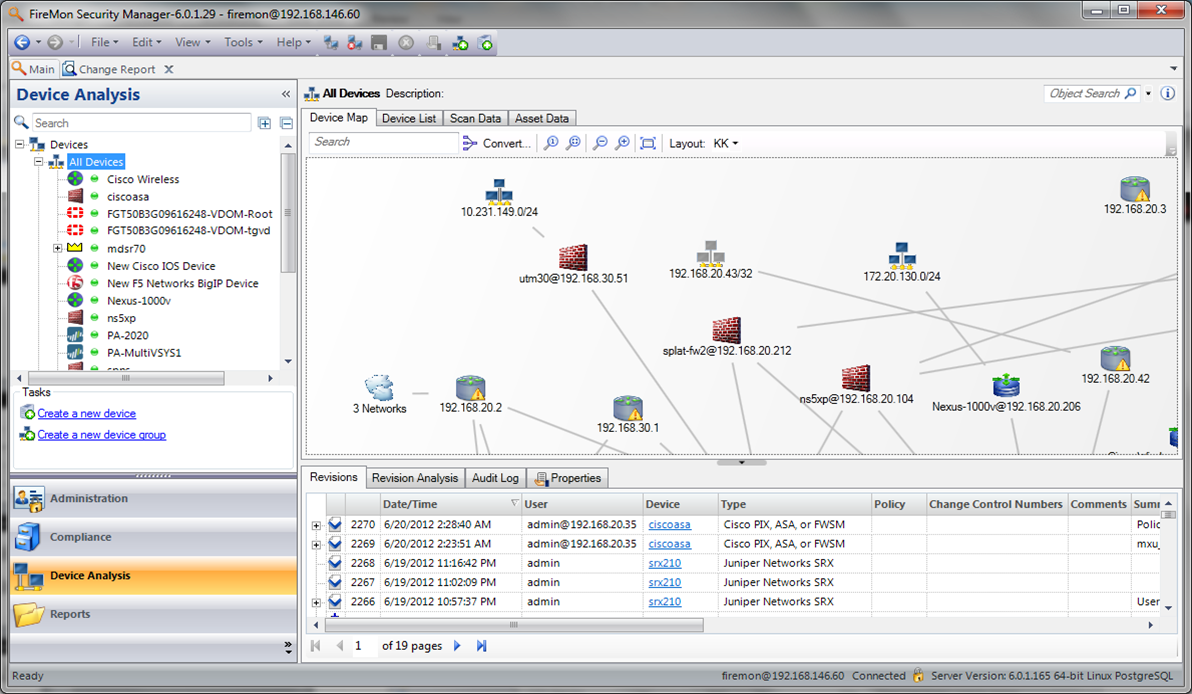Go to next page of revisions
This screenshot has height=694, width=1192.
coord(457,645)
